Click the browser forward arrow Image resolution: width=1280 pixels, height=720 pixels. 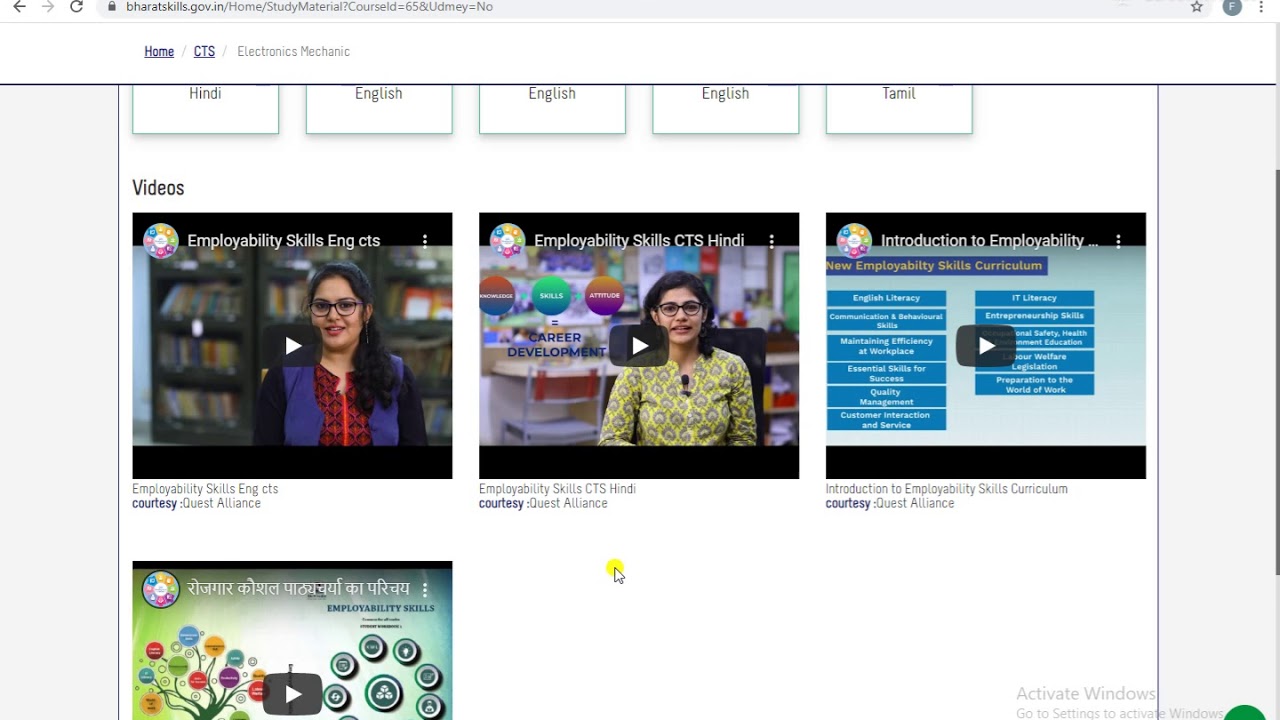click(47, 6)
